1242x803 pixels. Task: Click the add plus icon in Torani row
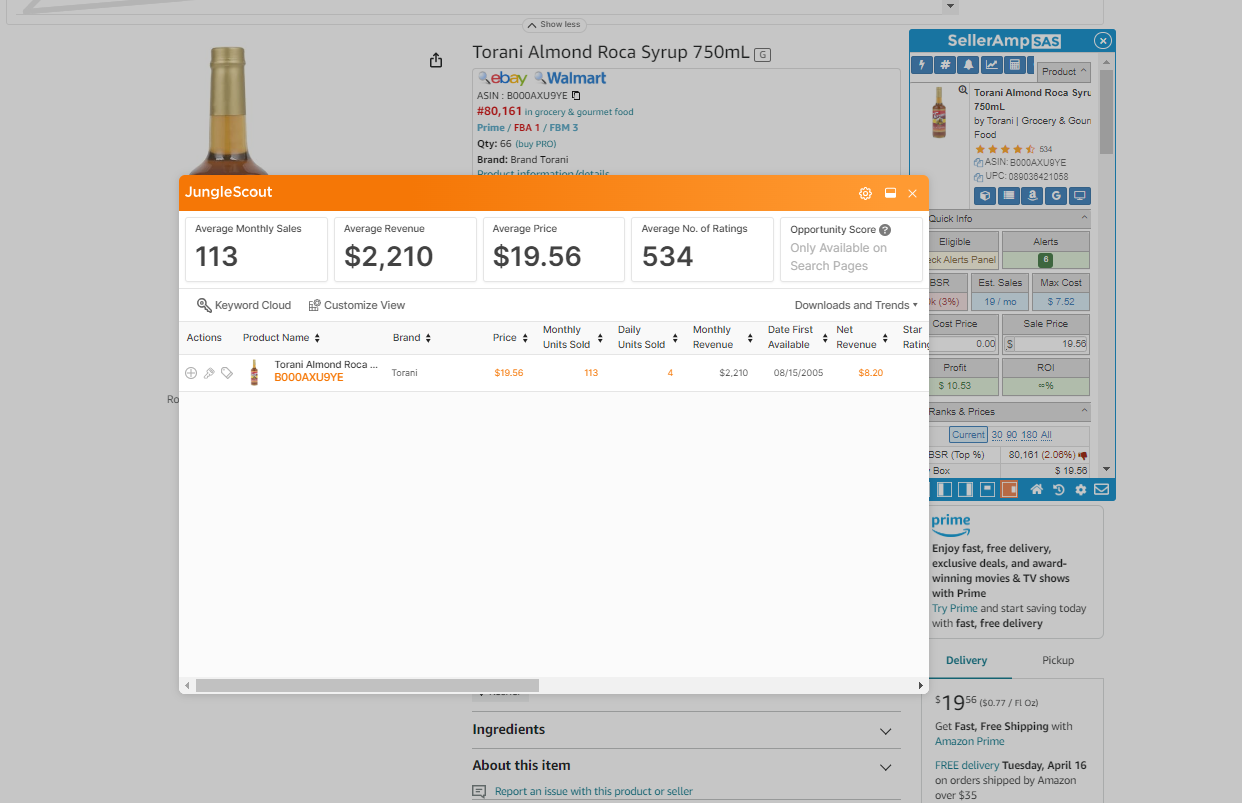(x=191, y=373)
